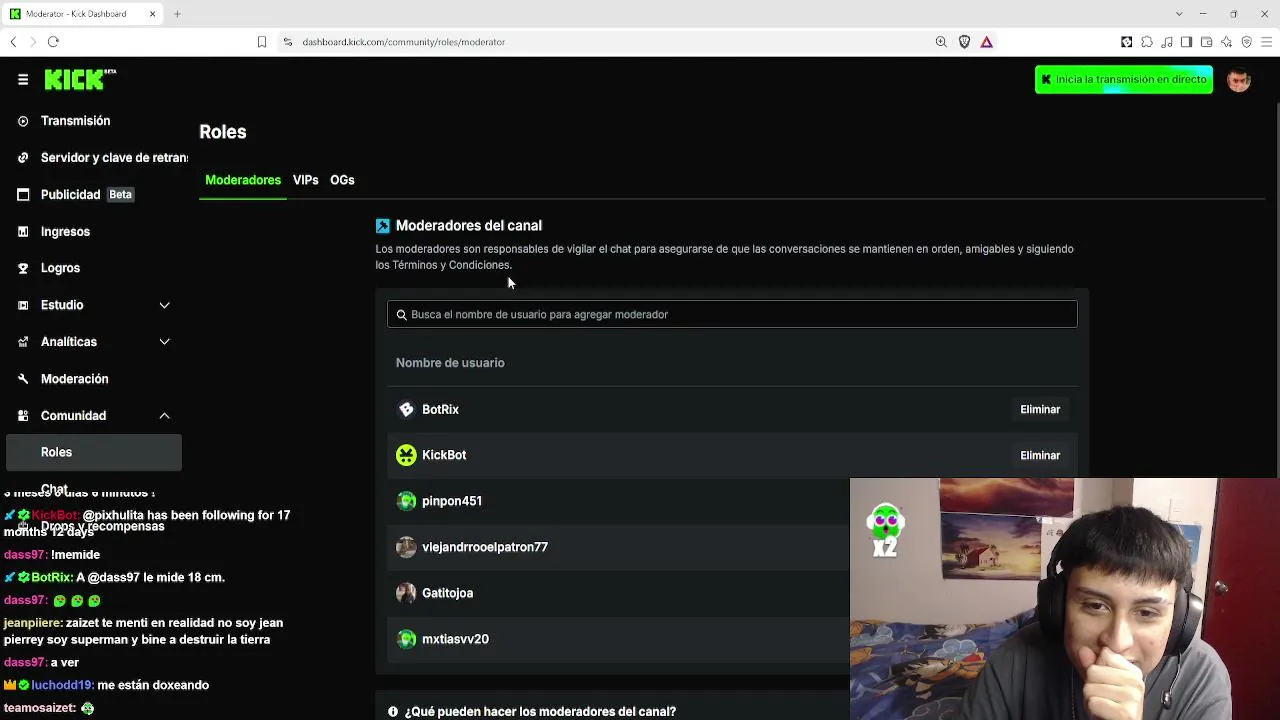1280x720 pixels.
Task: Select Roles under Comunidad
Action: coord(94,452)
